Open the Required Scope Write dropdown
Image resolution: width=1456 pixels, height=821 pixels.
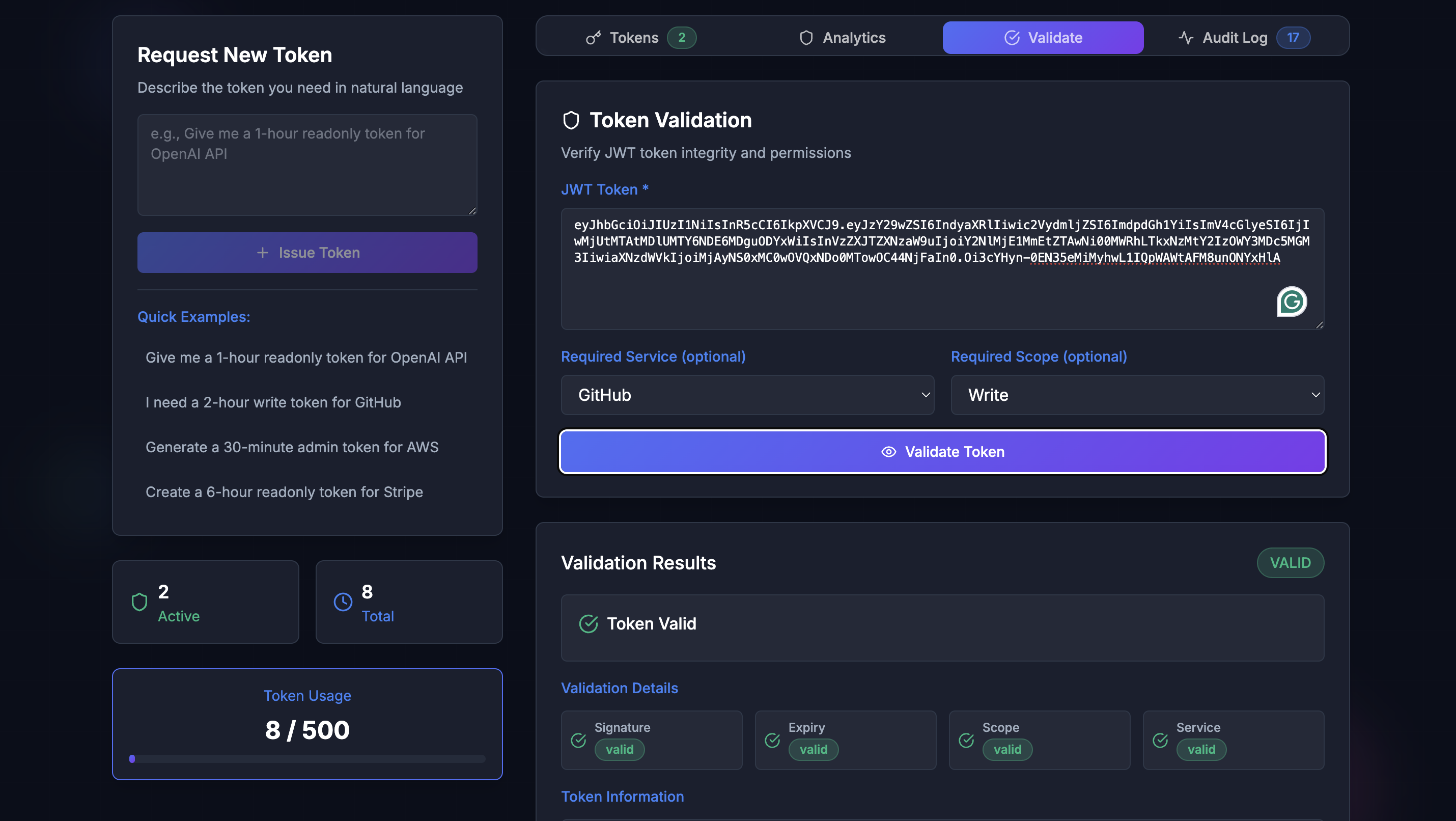[1137, 395]
